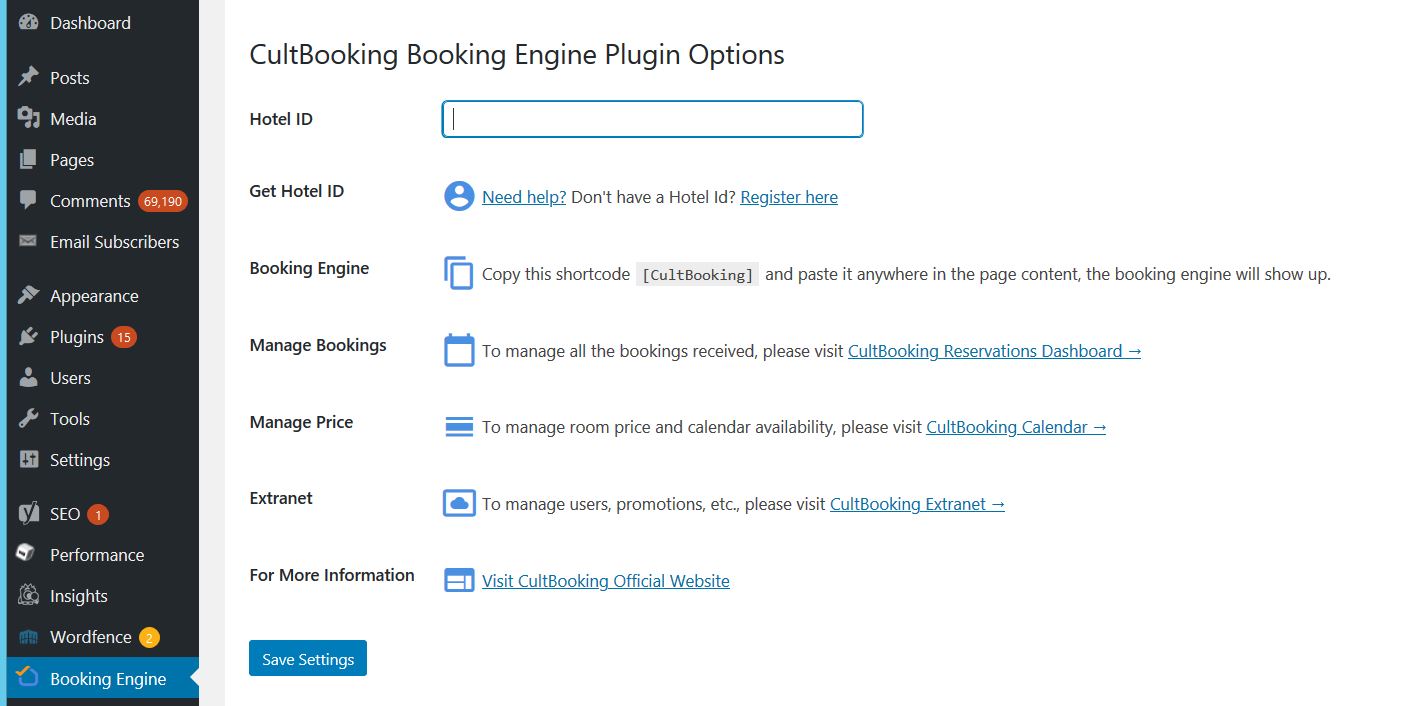Click the Manage Bookings calendar icon
Screen dimensions: 1405x706
pyautogui.click(x=458, y=350)
